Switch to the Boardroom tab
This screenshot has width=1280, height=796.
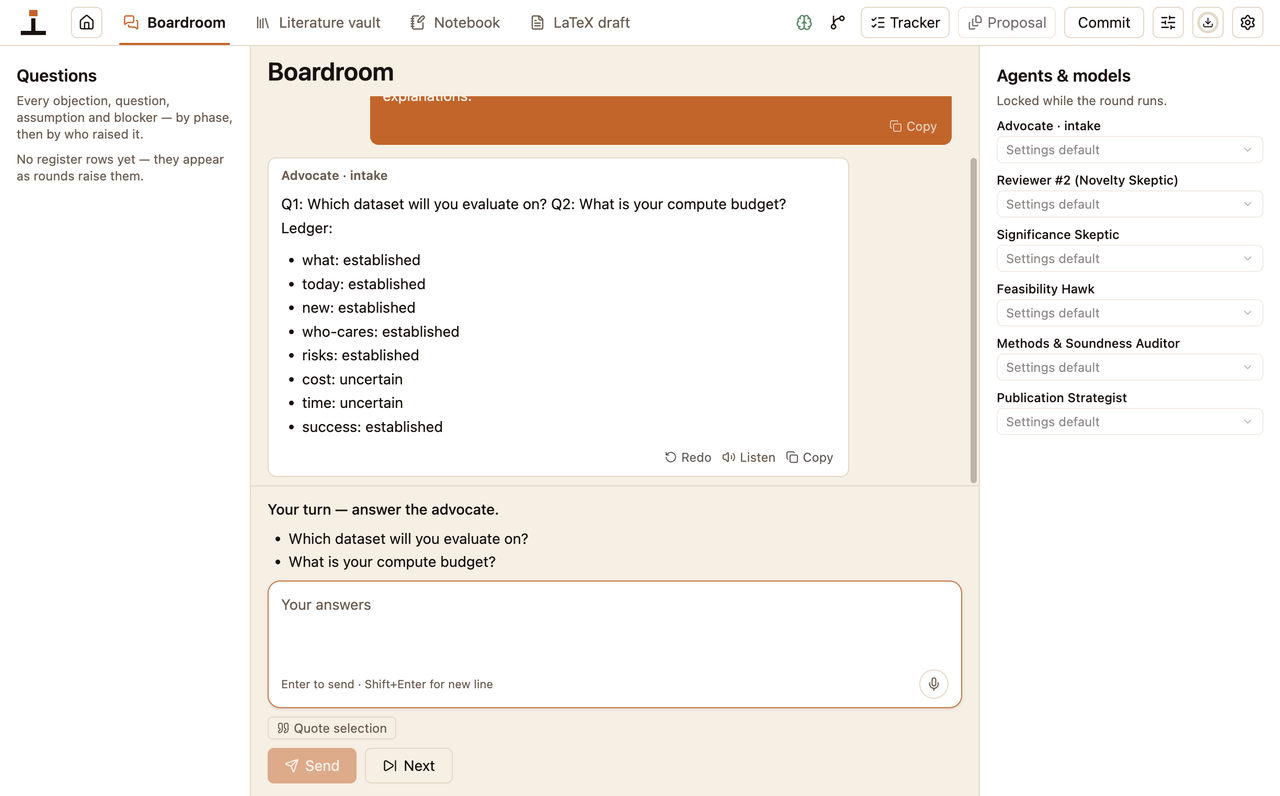click(174, 22)
